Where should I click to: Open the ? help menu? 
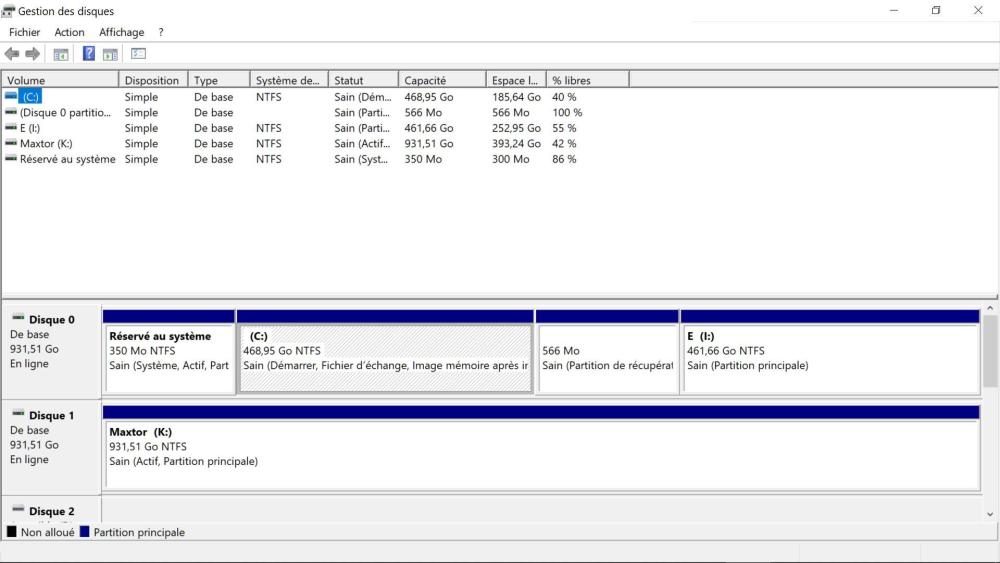tap(161, 32)
